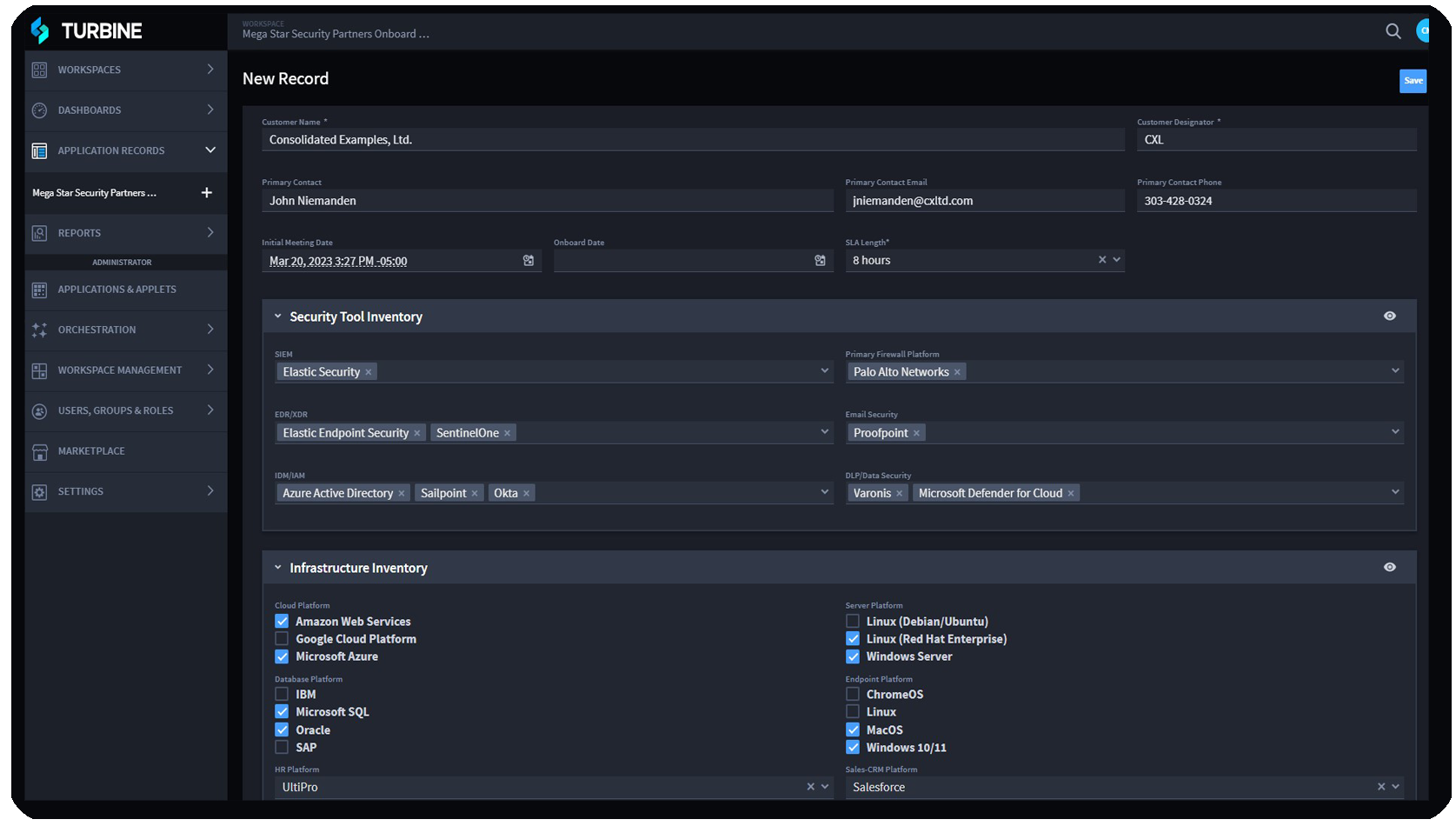Click the Workspace Management icon
This screenshot has width=1456, height=826.
[x=39, y=370]
